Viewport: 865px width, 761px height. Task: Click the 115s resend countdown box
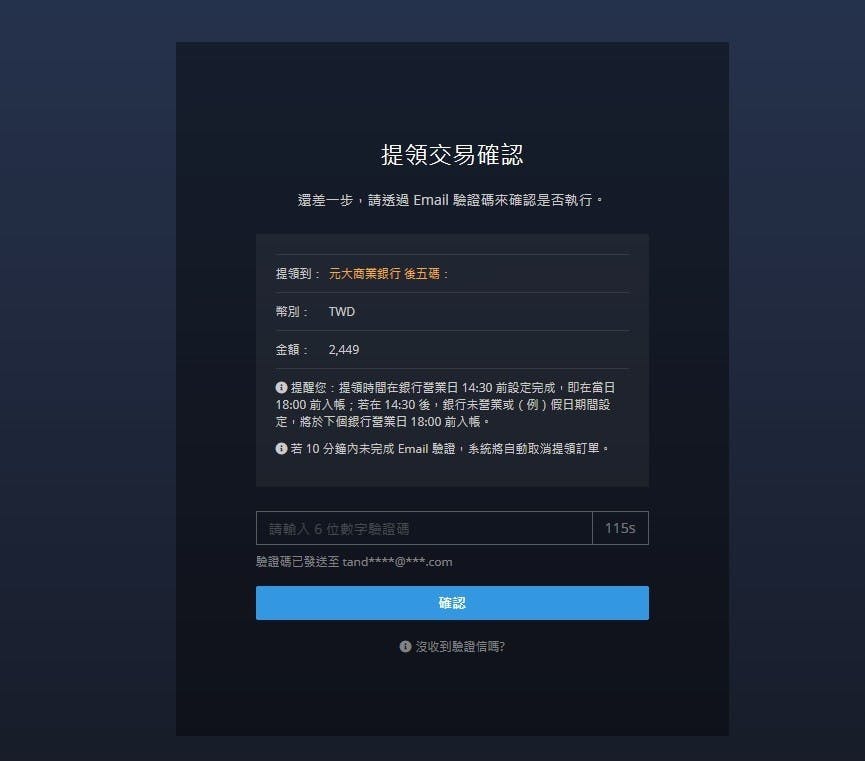point(620,528)
